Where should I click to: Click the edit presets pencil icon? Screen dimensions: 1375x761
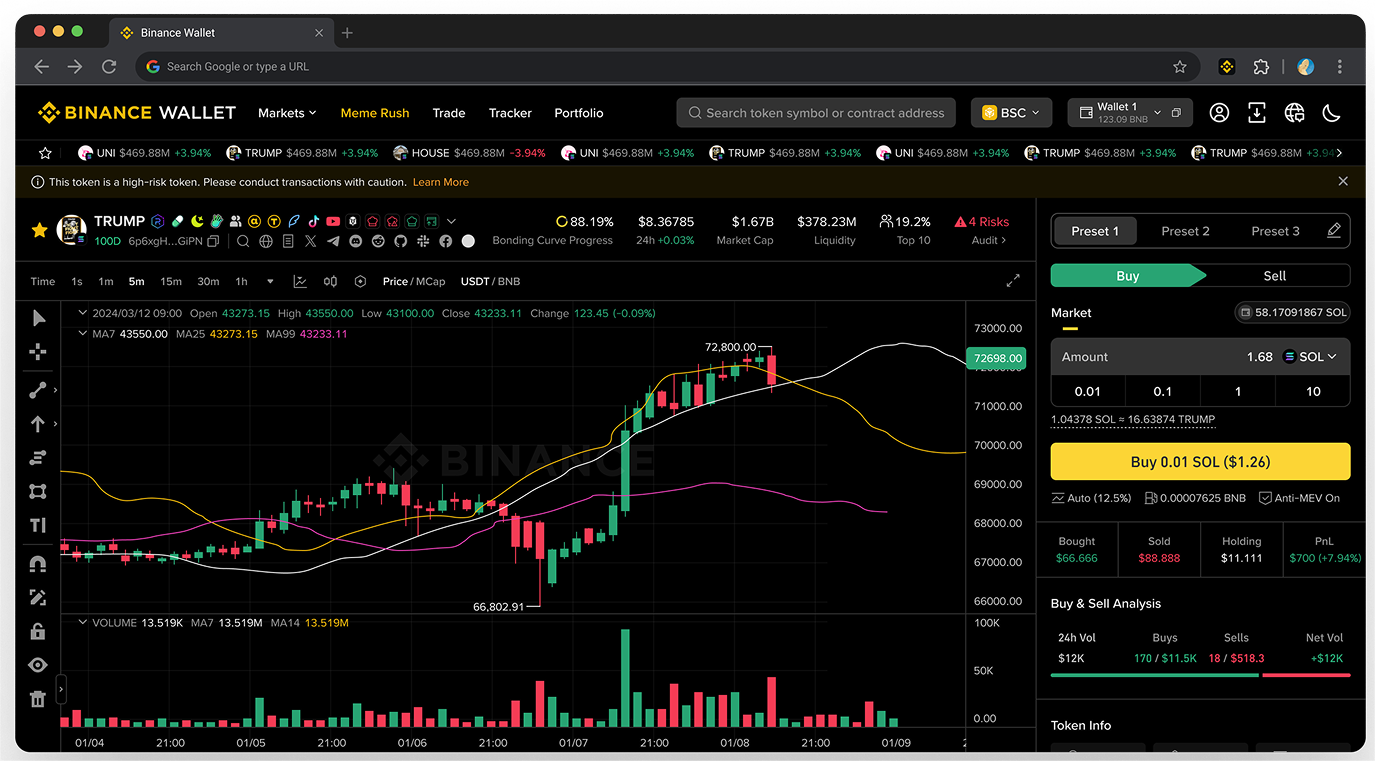pos(1333,231)
